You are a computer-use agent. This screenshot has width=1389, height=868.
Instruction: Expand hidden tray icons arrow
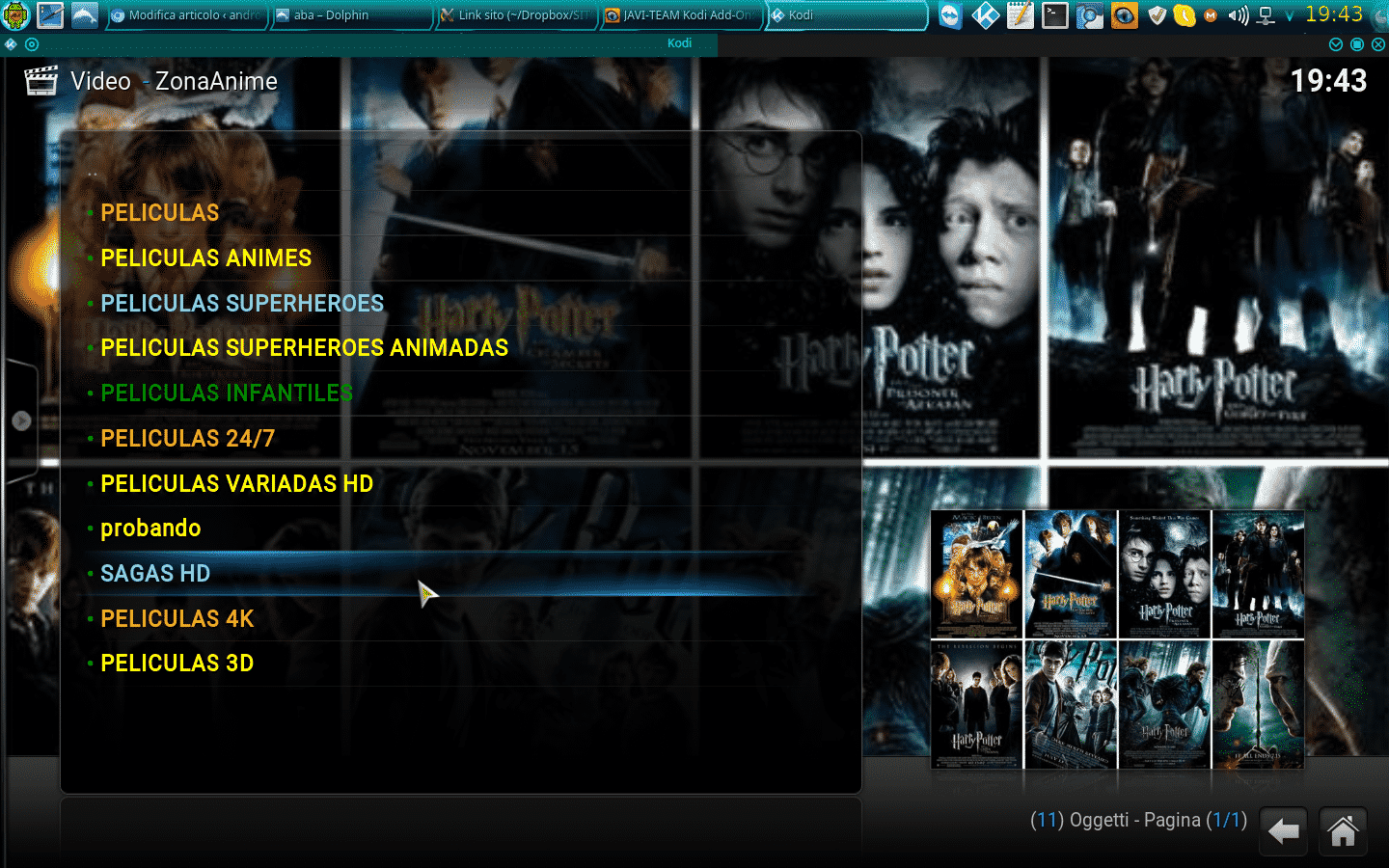pyautogui.click(x=1289, y=16)
